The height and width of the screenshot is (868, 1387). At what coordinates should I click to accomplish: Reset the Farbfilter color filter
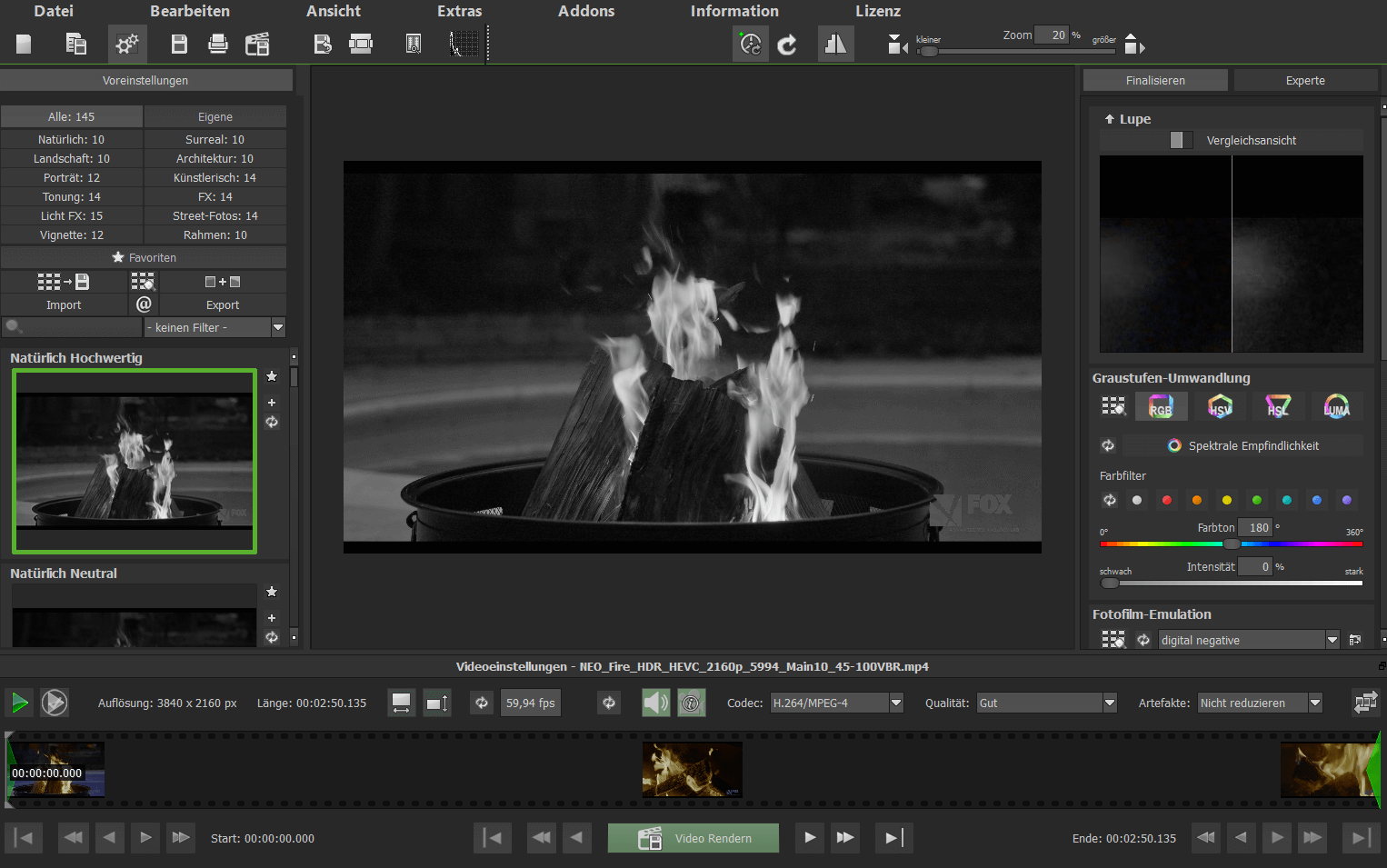[x=1110, y=500]
